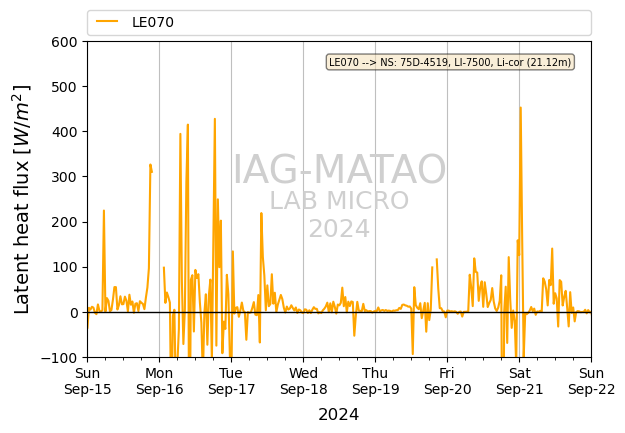Click the 'Tue Sep-17' x-axis label
The height and width of the screenshot is (433, 625).
[232, 381]
